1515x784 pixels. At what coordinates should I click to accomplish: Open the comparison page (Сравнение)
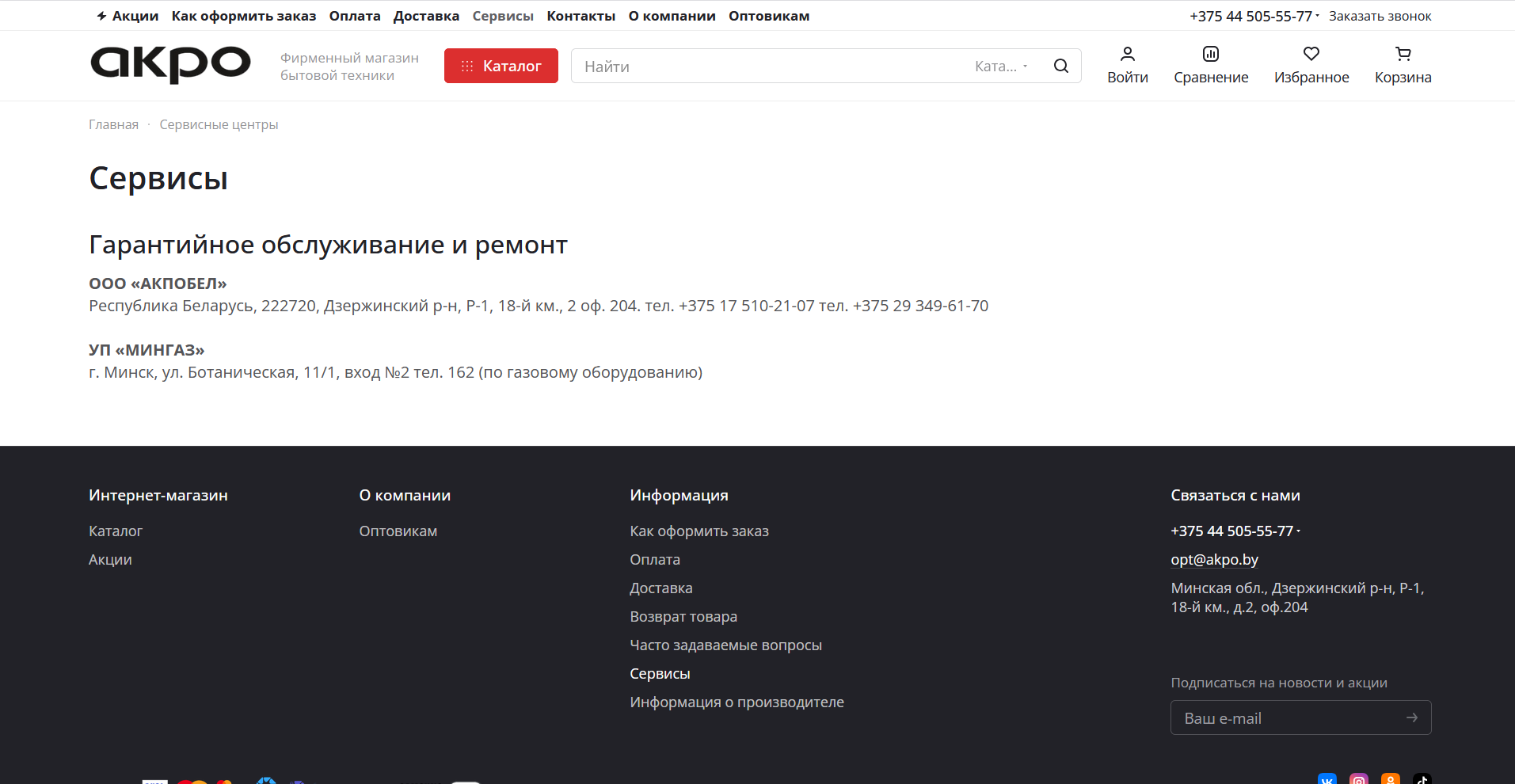click(x=1211, y=65)
